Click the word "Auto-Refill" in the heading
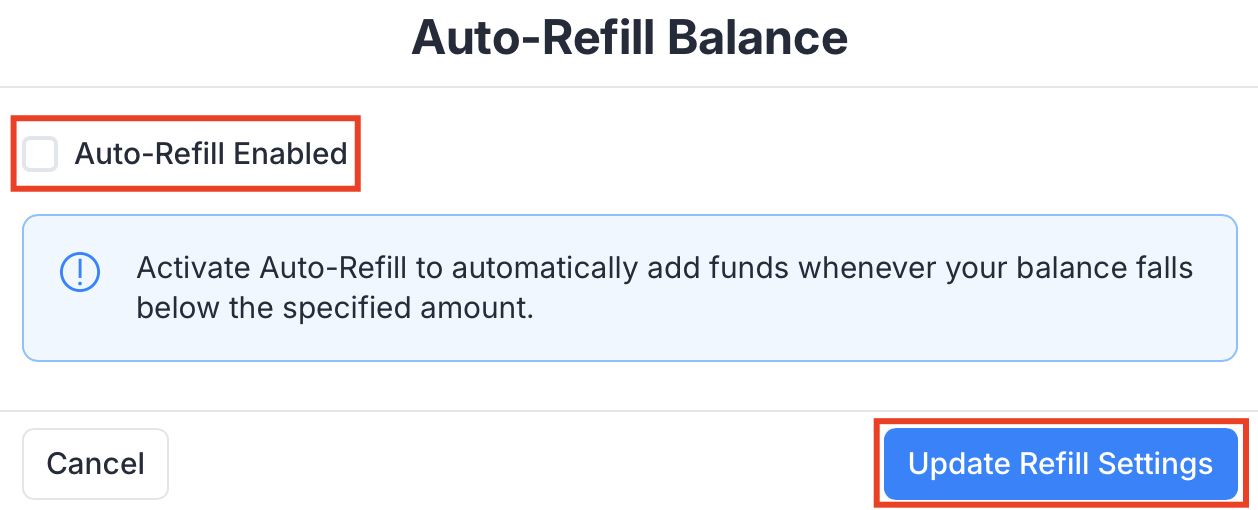Screen dimensions: 1258x510 point(532,40)
